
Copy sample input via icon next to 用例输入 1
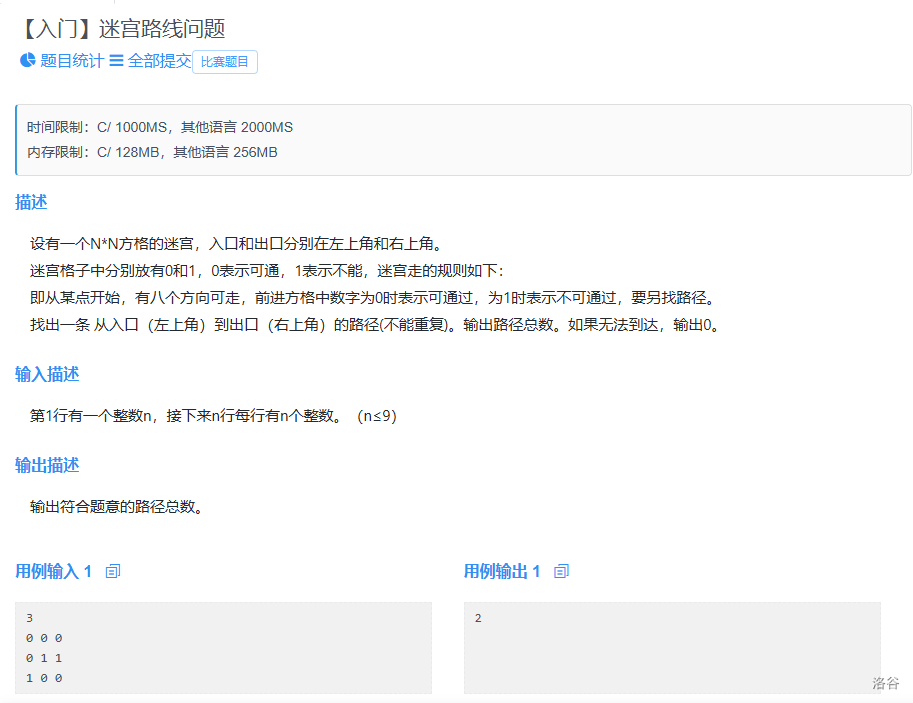click(x=113, y=571)
